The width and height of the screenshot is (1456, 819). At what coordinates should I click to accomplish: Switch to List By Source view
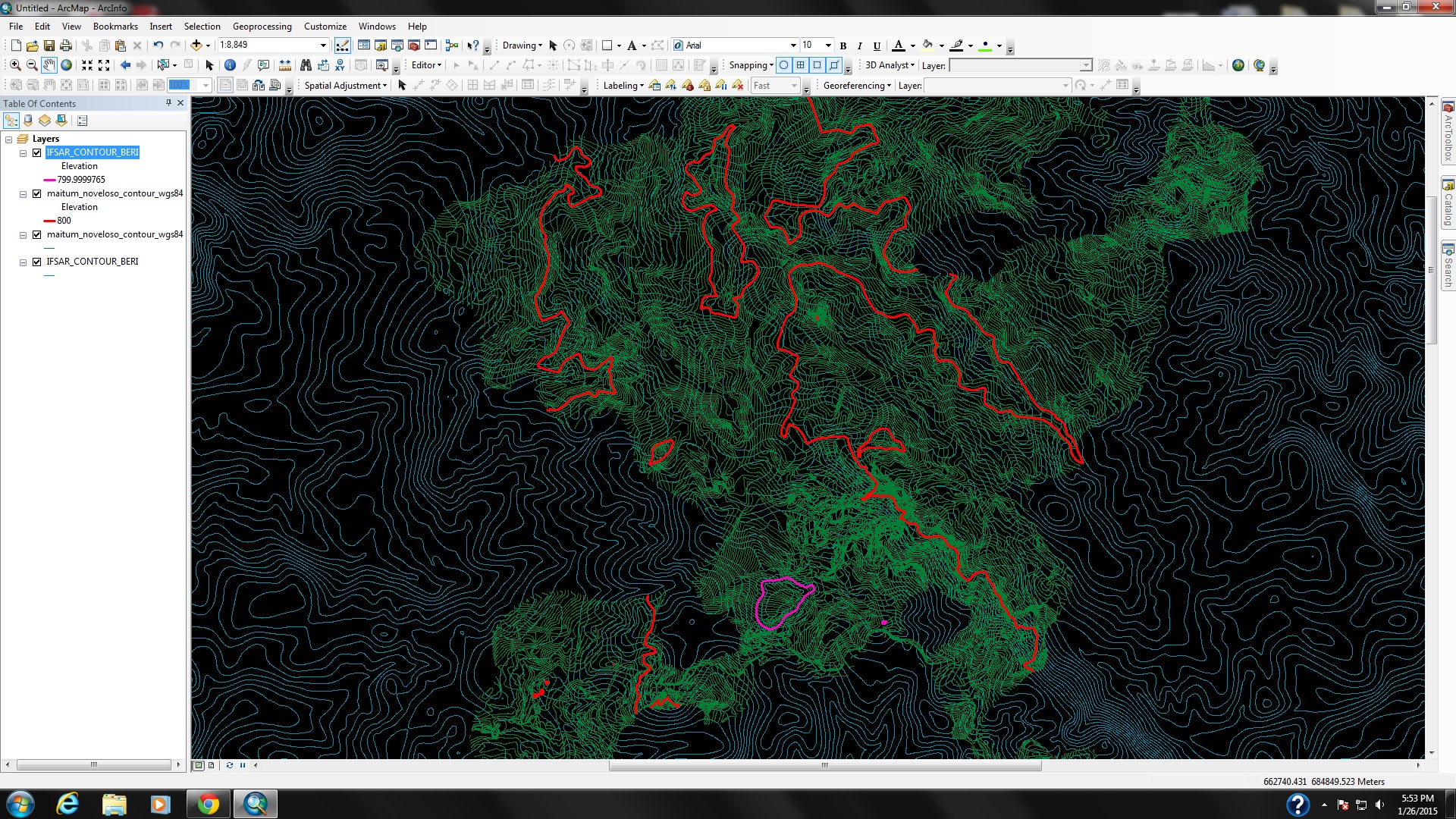coord(28,121)
